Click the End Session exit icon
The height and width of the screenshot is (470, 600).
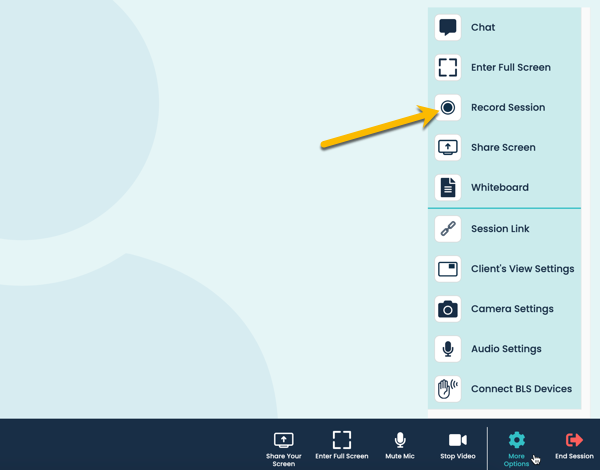[x=574, y=440]
